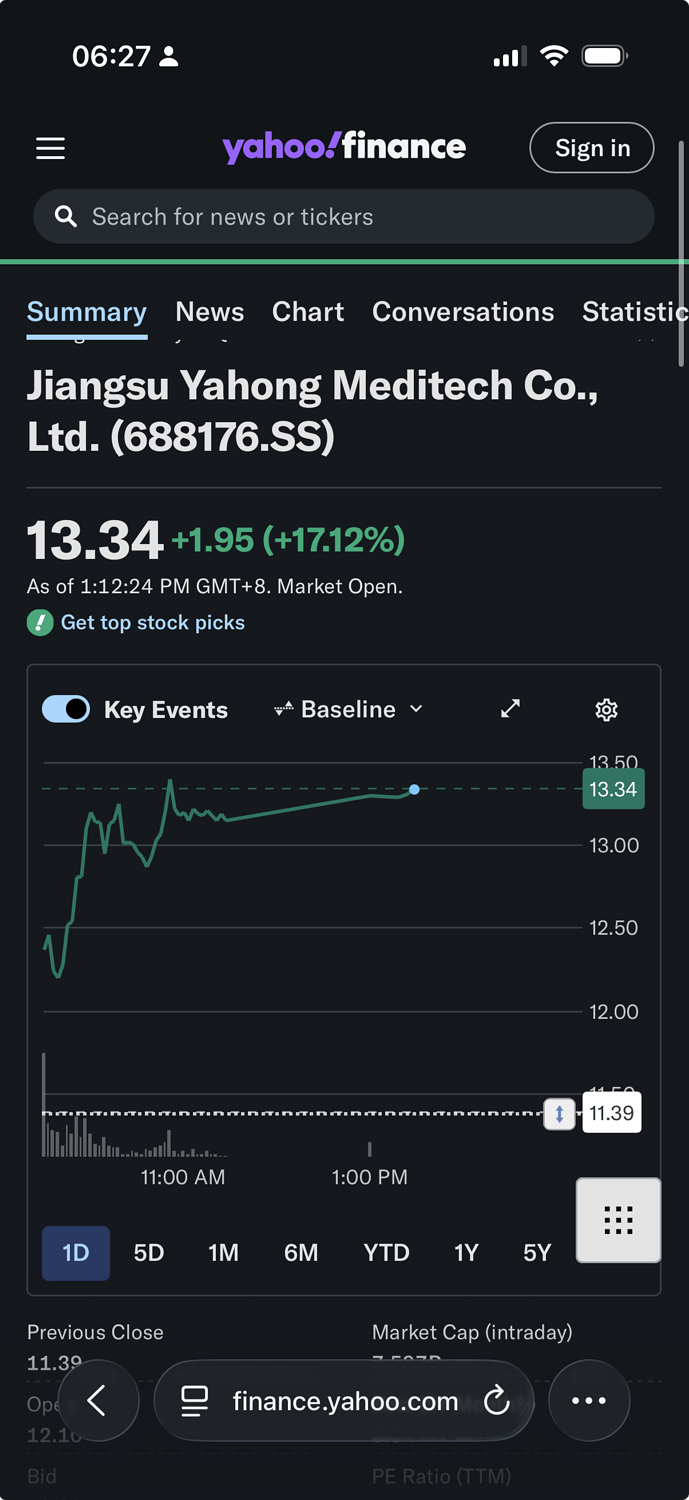
Task: Choose the YTD time range
Action: click(x=386, y=1253)
